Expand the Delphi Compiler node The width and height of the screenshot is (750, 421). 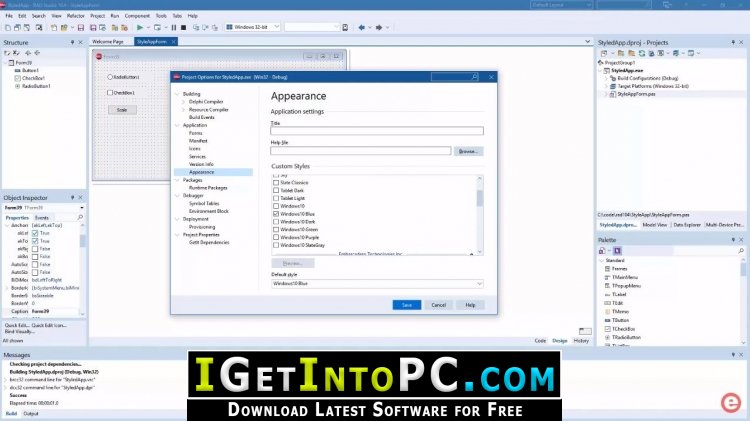click(x=183, y=102)
